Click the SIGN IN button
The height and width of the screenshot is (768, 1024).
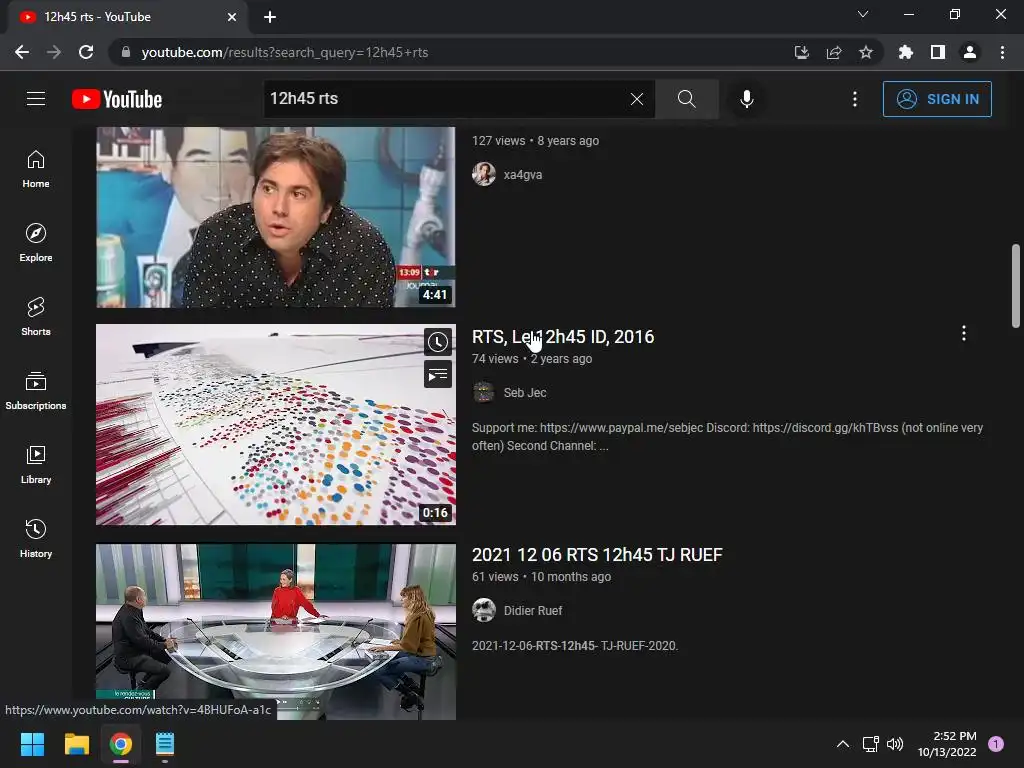point(937,99)
